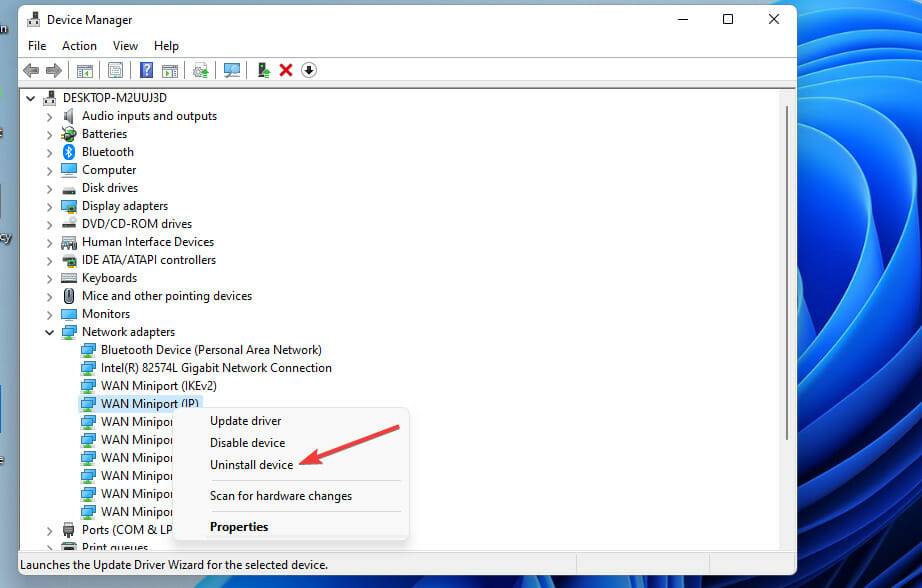The height and width of the screenshot is (588, 922).
Task: Expand the Computer node
Action: 49,171
